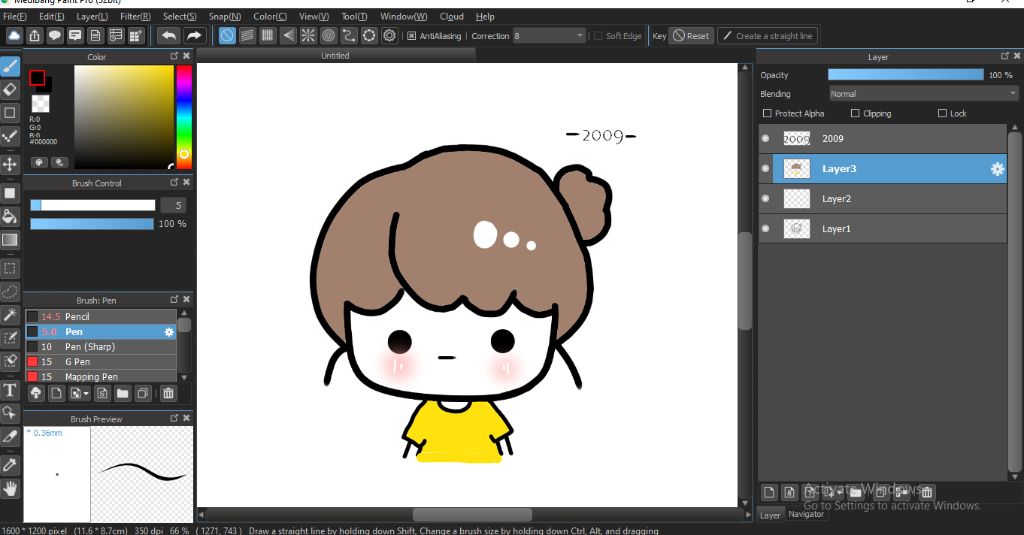
Task: Delete brush with trash icon in Brush panel
Action: (168, 393)
